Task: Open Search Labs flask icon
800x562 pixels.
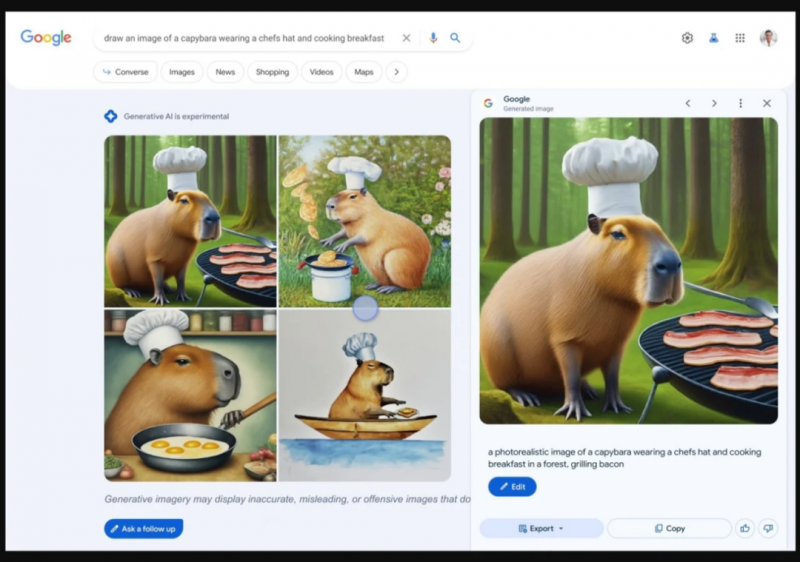Action: click(714, 38)
